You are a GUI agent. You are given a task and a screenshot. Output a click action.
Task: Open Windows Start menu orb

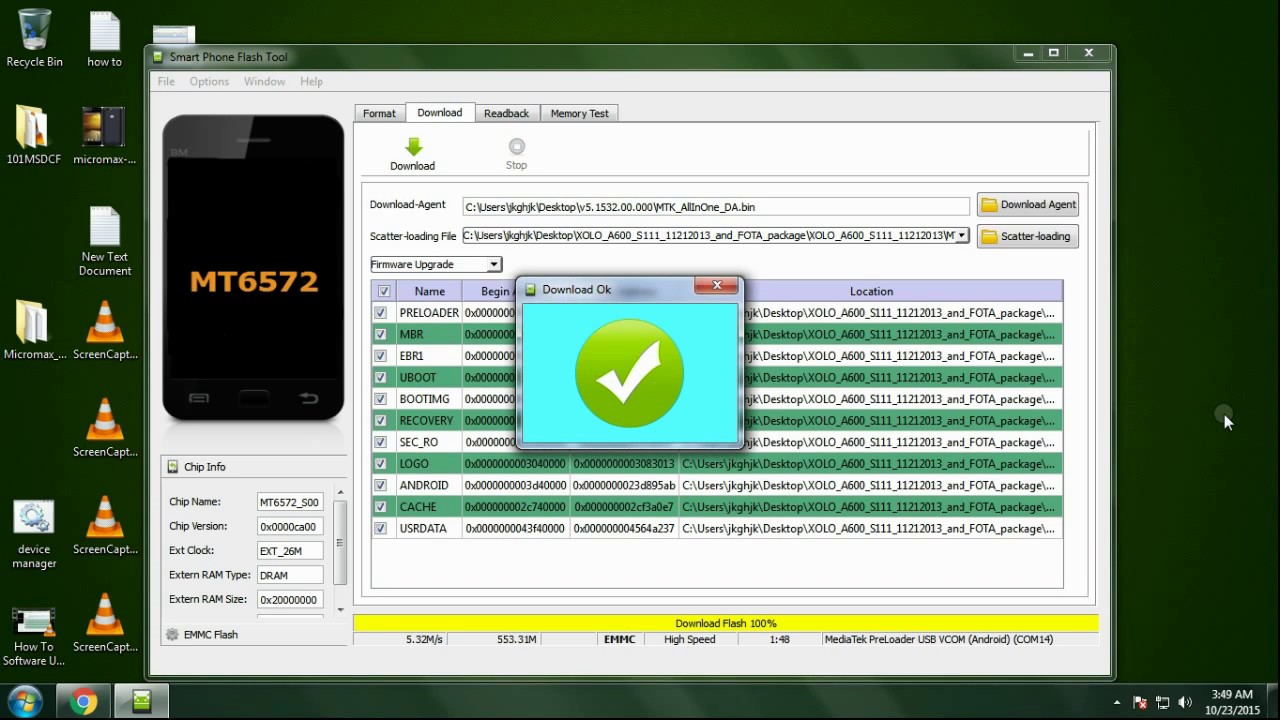(x=25, y=701)
